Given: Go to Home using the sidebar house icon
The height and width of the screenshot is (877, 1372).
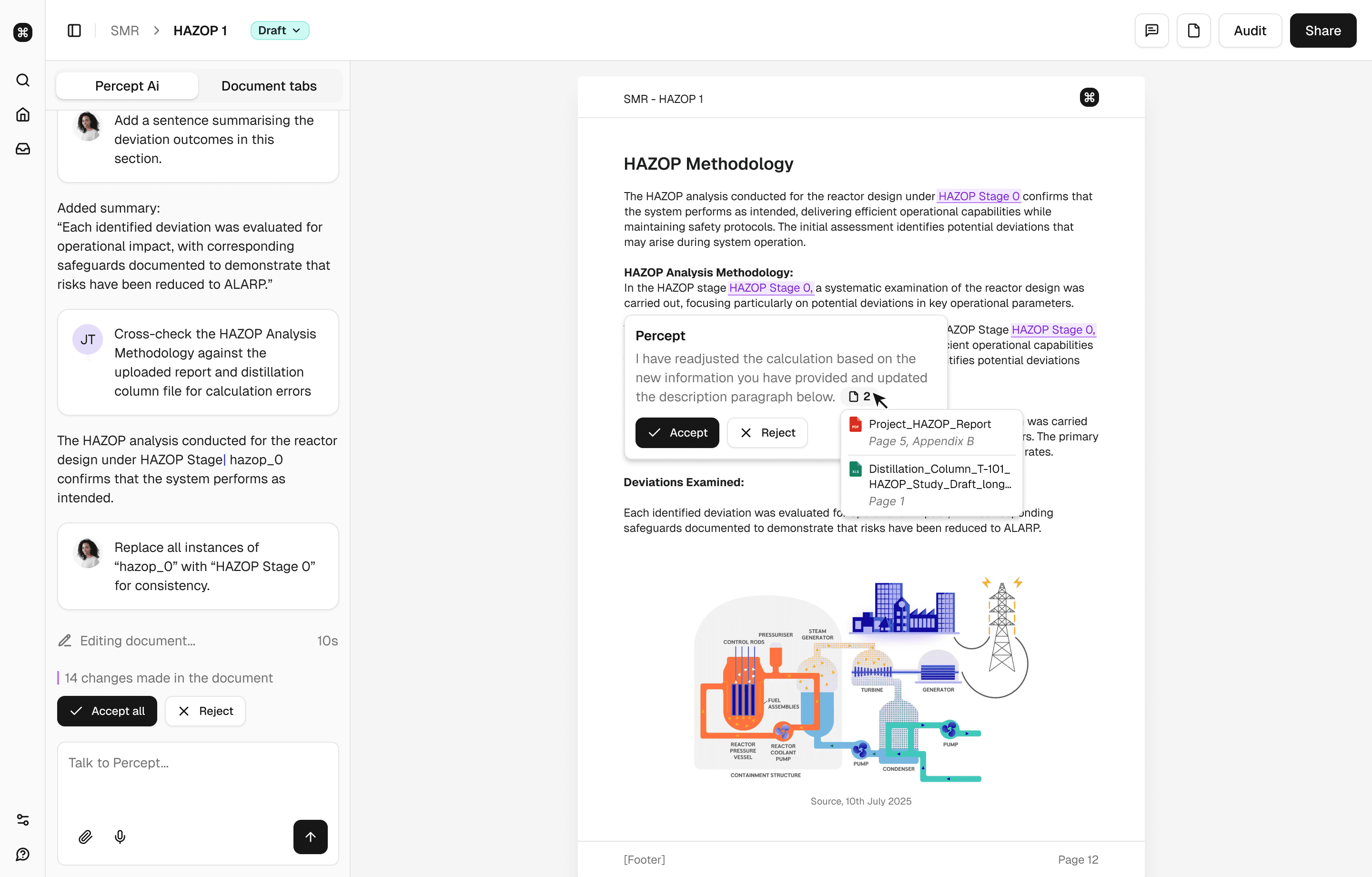Looking at the screenshot, I should tap(22, 114).
